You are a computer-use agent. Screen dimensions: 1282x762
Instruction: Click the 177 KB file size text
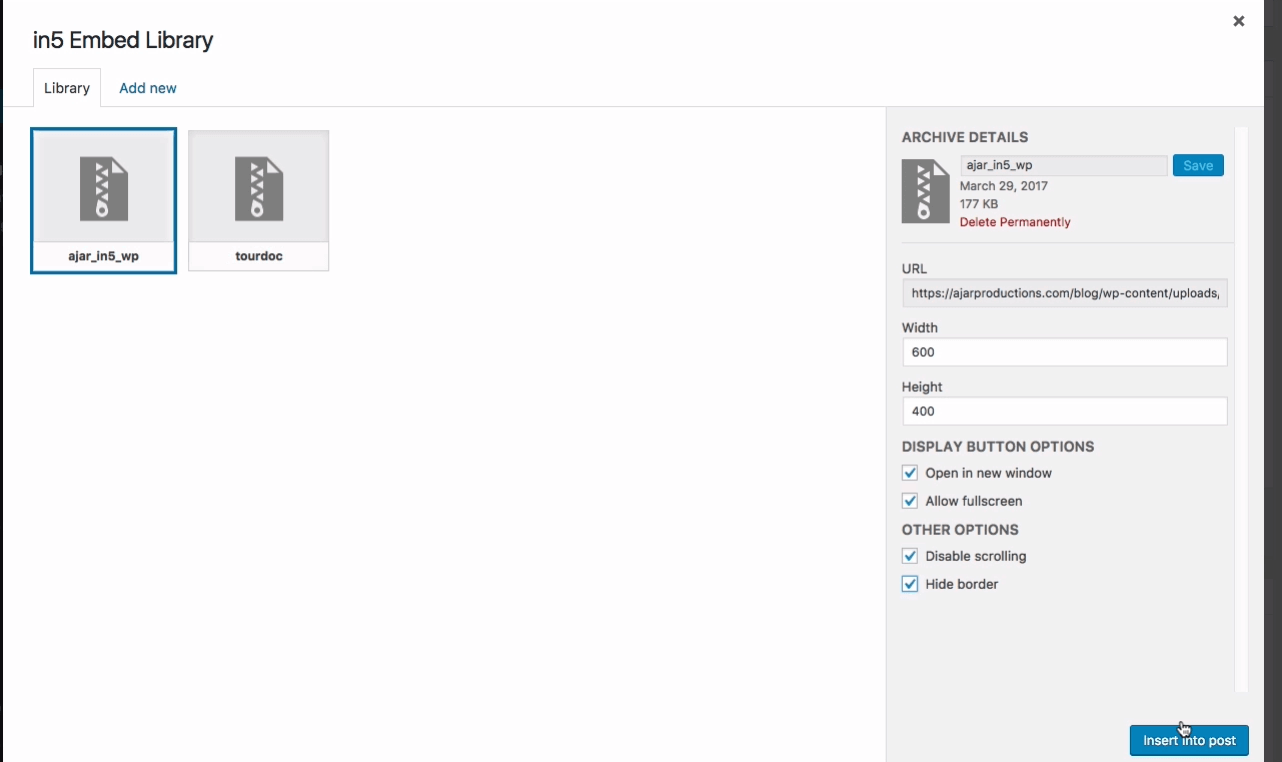979,204
